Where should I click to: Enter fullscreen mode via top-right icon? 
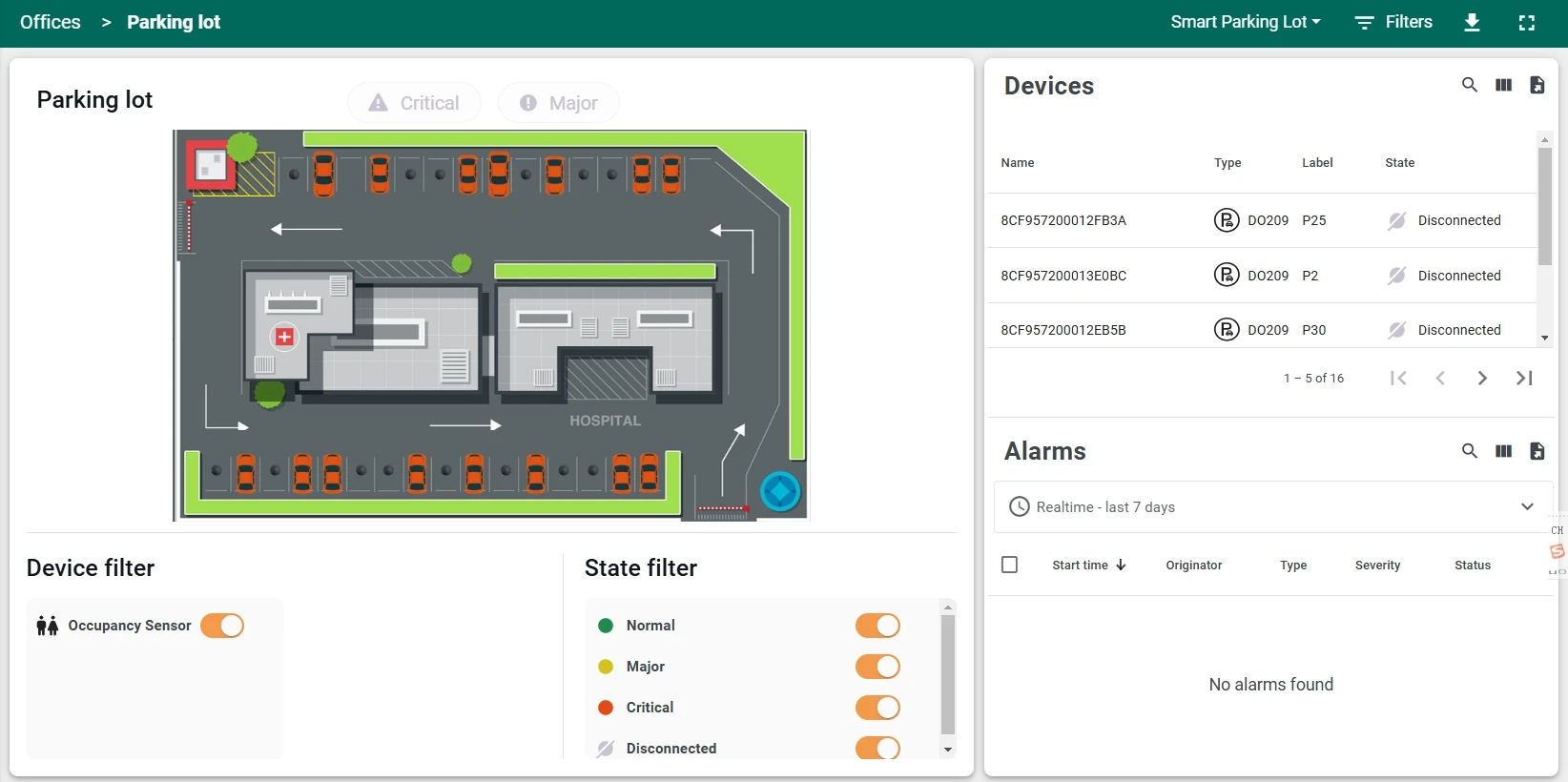tap(1526, 23)
